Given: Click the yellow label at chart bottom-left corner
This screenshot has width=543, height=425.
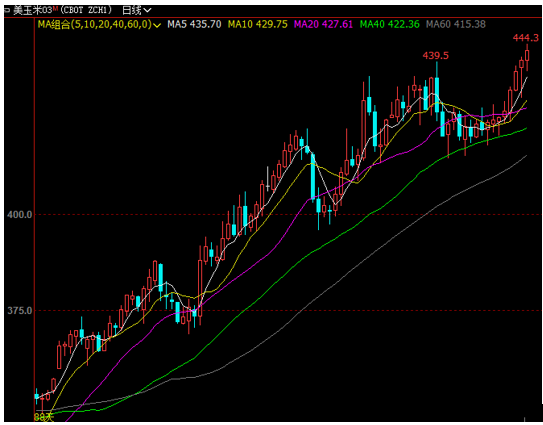Looking at the screenshot, I should (x=44, y=417).
